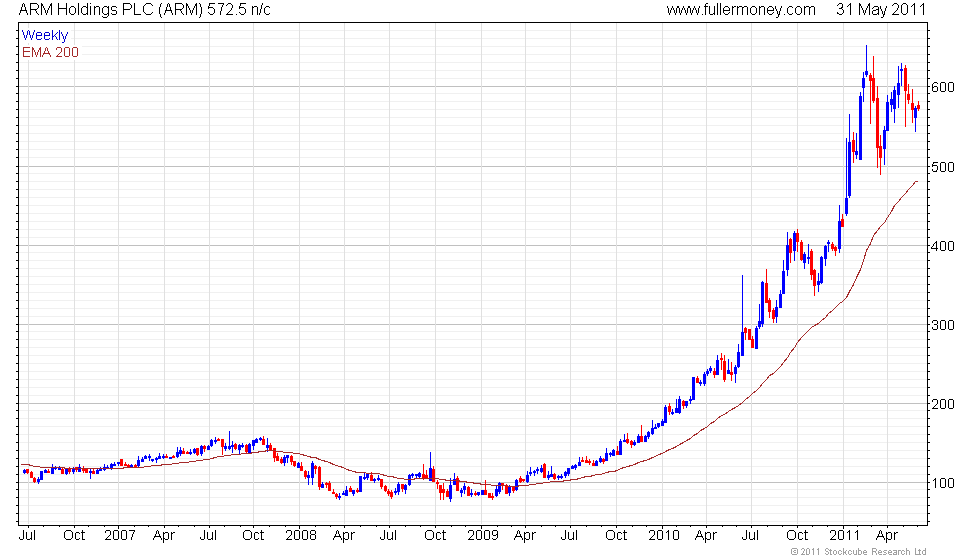Click the 600 price axis label
Screen dimensions: 980x560
(x=942, y=88)
